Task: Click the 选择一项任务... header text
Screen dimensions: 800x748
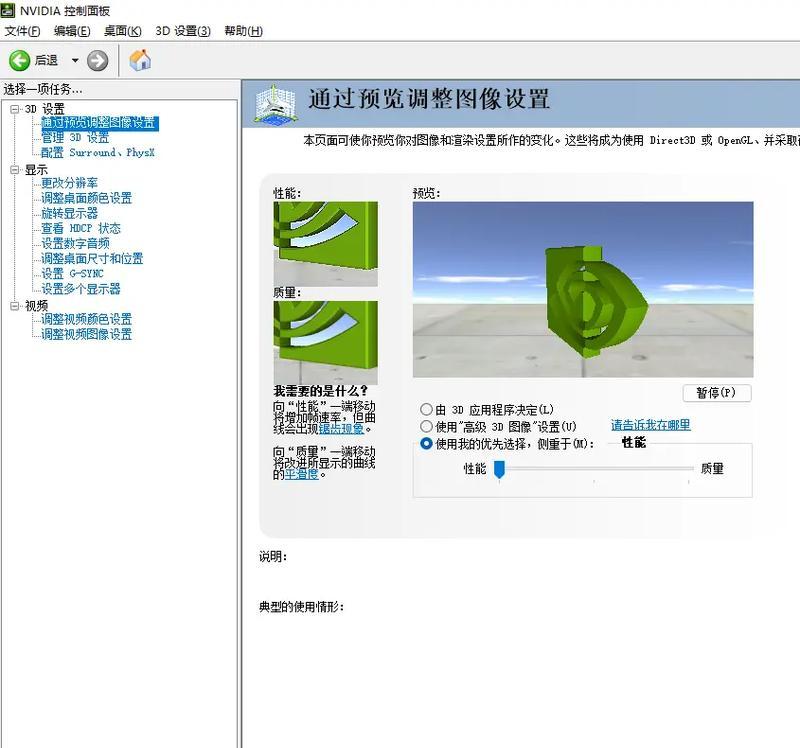Action: click(x=43, y=89)
